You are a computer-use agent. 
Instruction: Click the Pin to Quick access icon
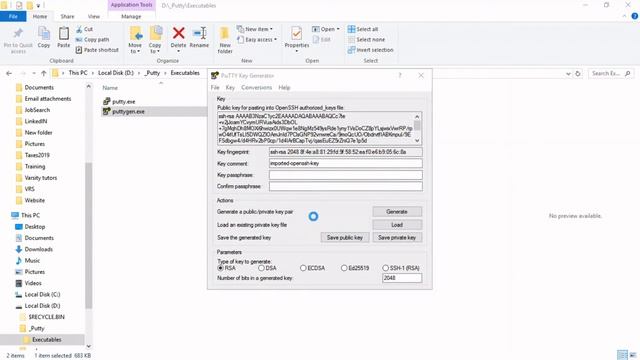click(x=18, y=33)
